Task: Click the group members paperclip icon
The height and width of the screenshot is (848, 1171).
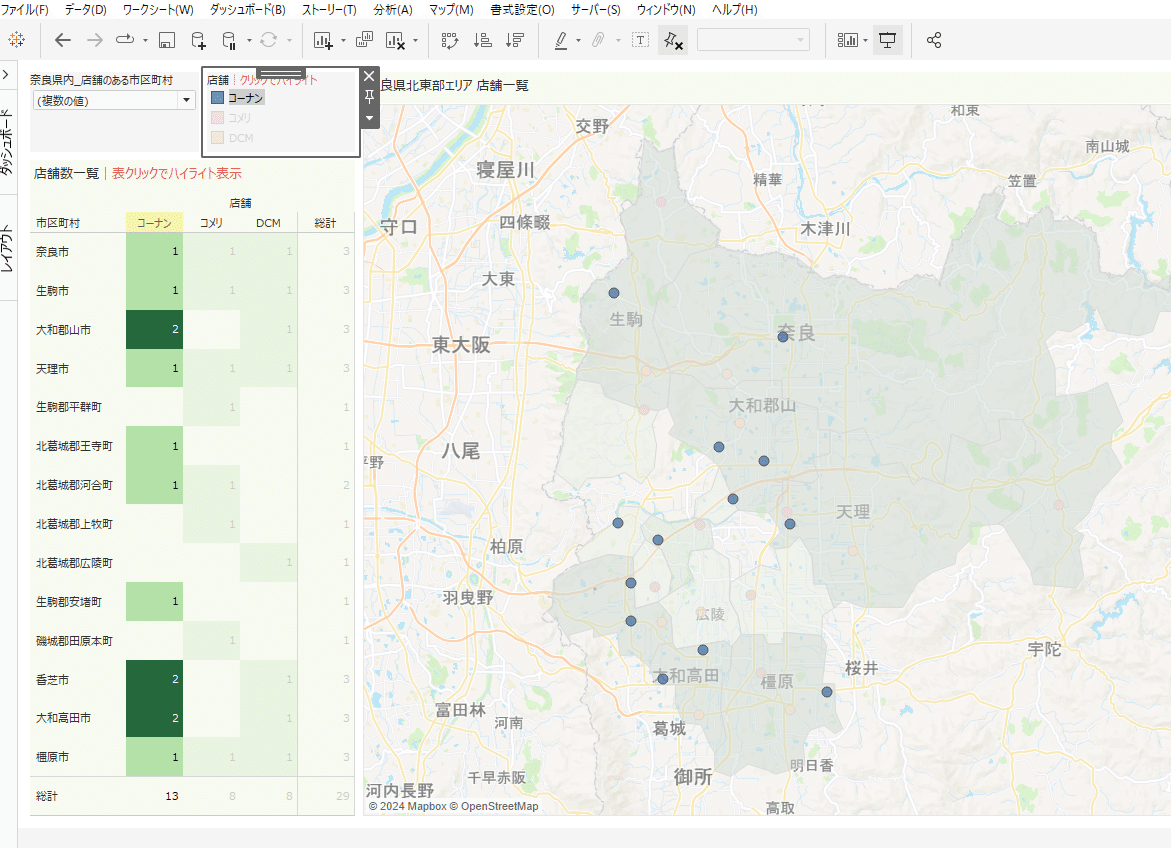Action: 598,40
